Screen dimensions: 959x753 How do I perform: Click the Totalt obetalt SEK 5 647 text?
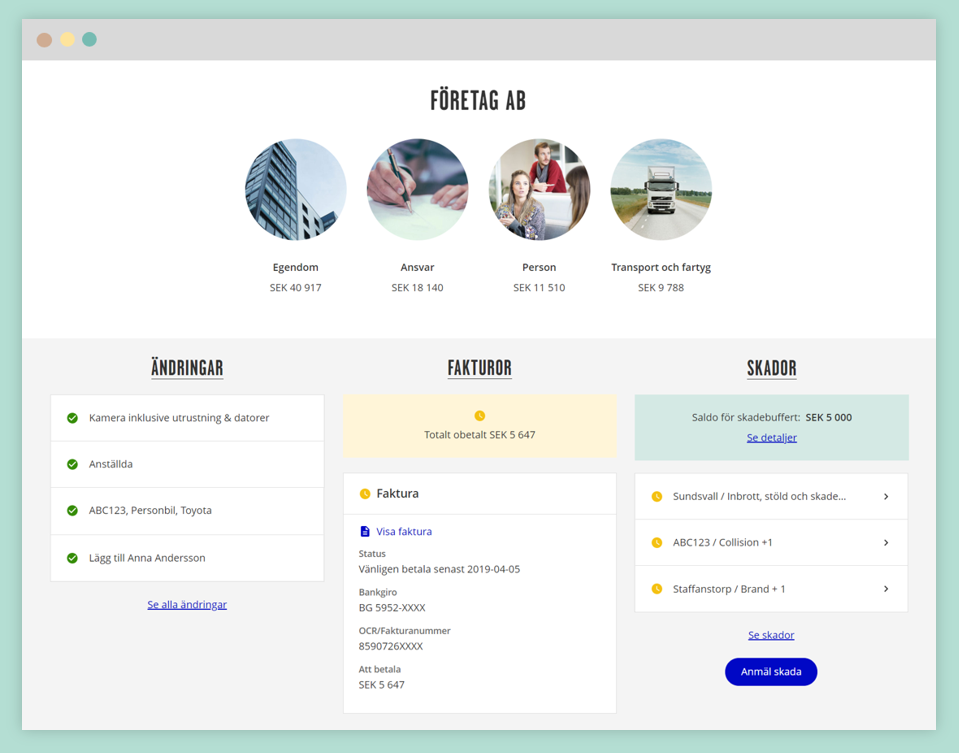pos(480,435)
